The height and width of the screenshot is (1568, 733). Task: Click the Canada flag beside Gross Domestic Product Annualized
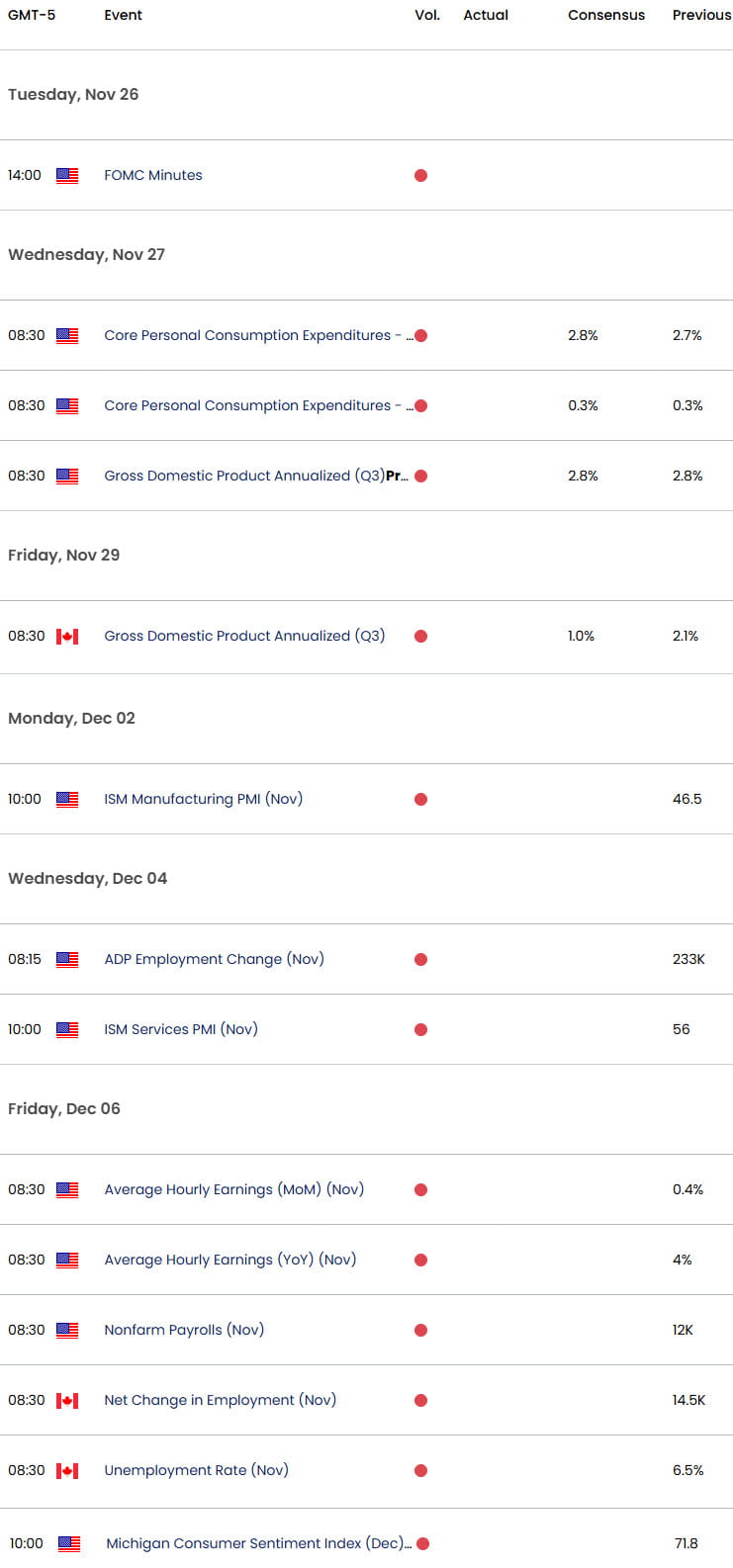[x=66, y=636]
